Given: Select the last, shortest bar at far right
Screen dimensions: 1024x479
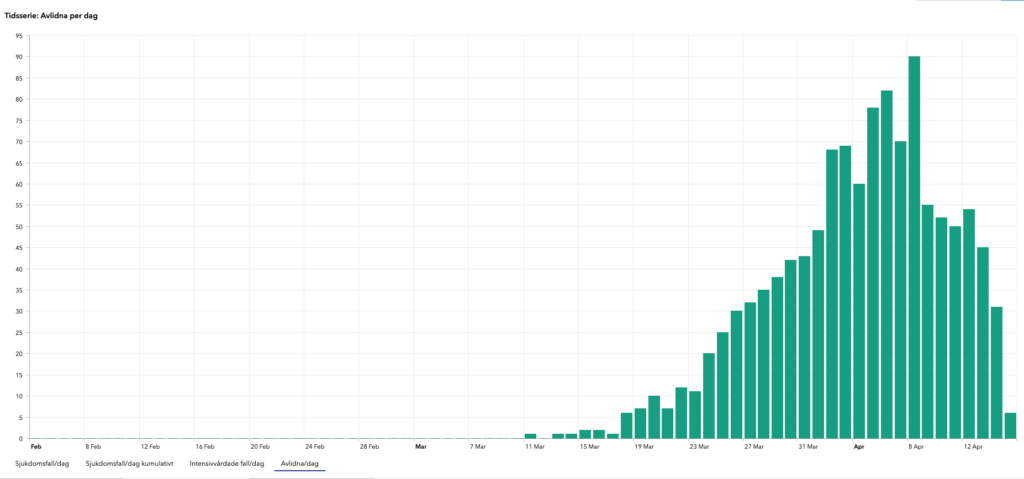Looking at the screenshot, I should [x=1010, y=425].
